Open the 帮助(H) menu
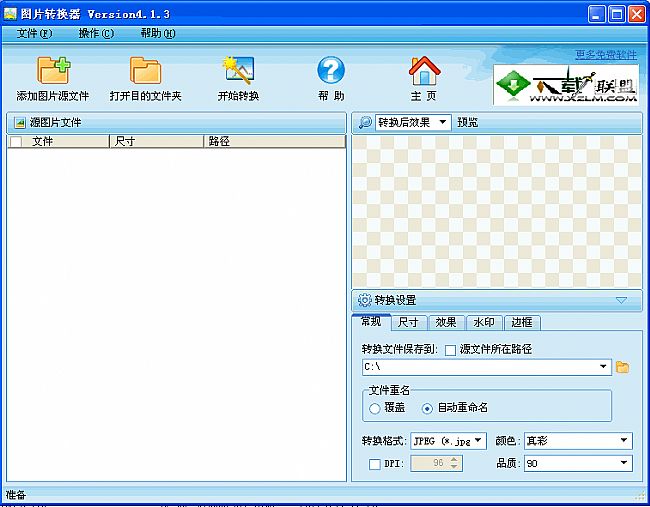650x507 pixels. click(x=158, y=33)
